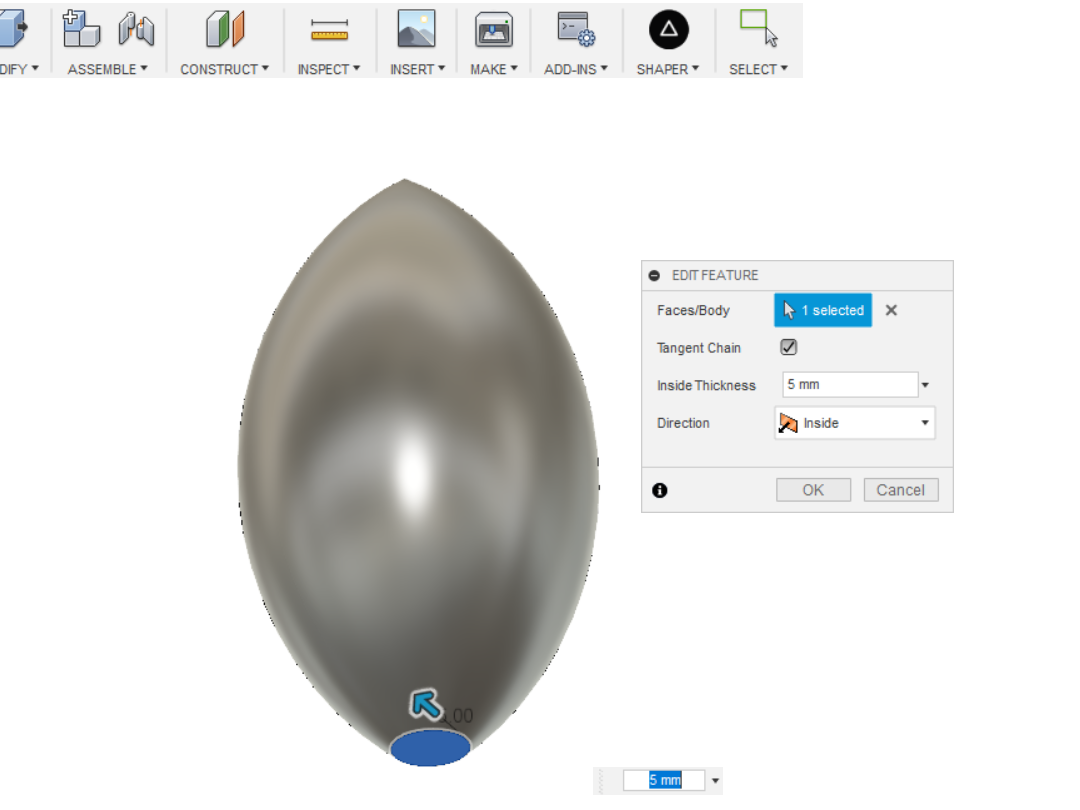Open the Modify tool icon

pyautogui.click(x=10, y=30)
